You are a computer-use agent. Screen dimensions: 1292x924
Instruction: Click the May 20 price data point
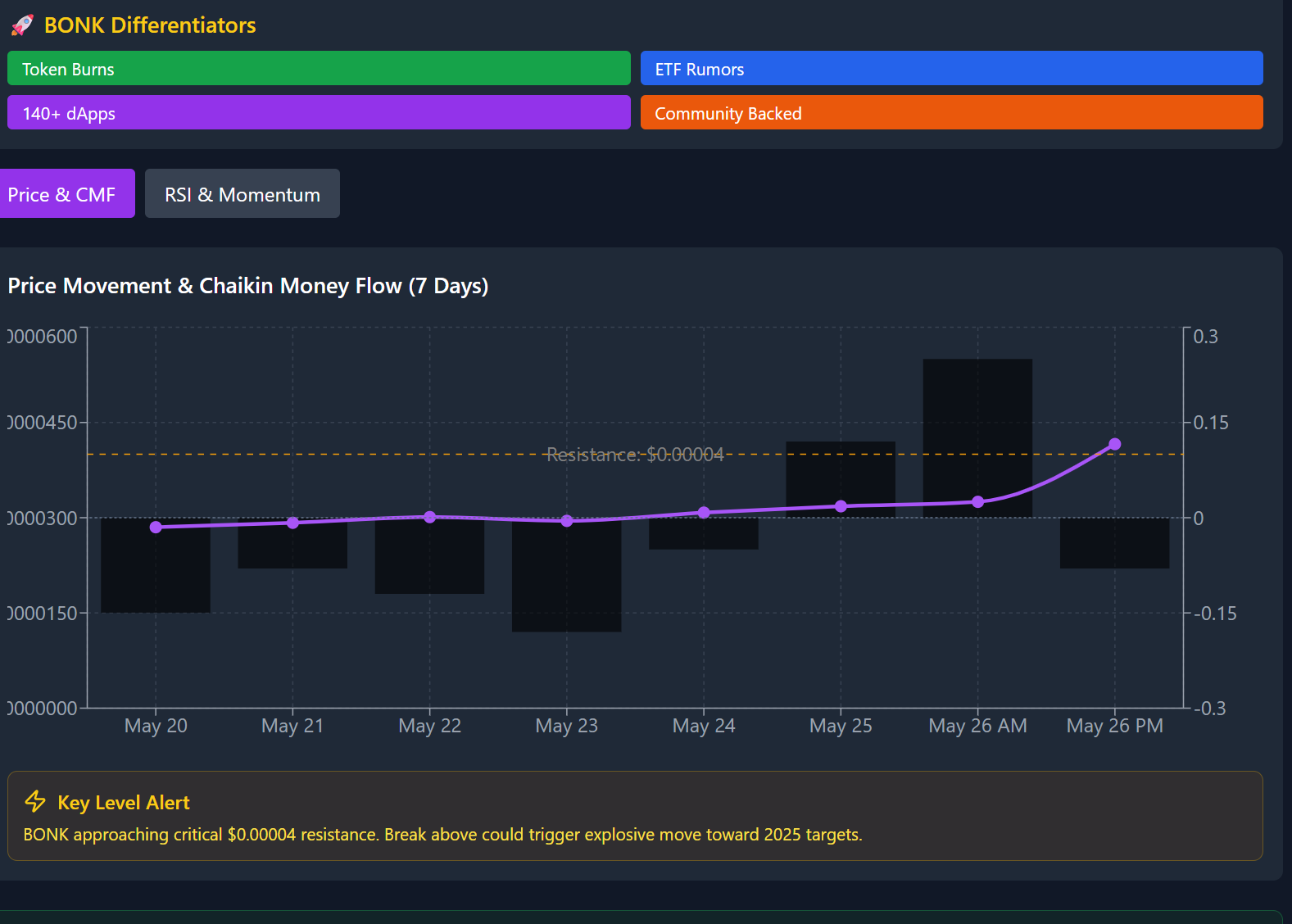tap(156, 527)
